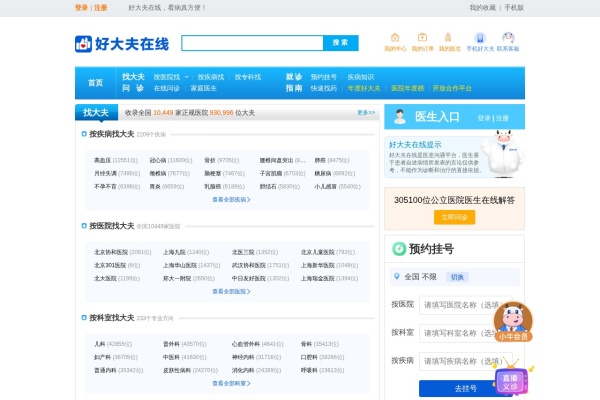Open 预约挂号 nav item

coord(324,77)
